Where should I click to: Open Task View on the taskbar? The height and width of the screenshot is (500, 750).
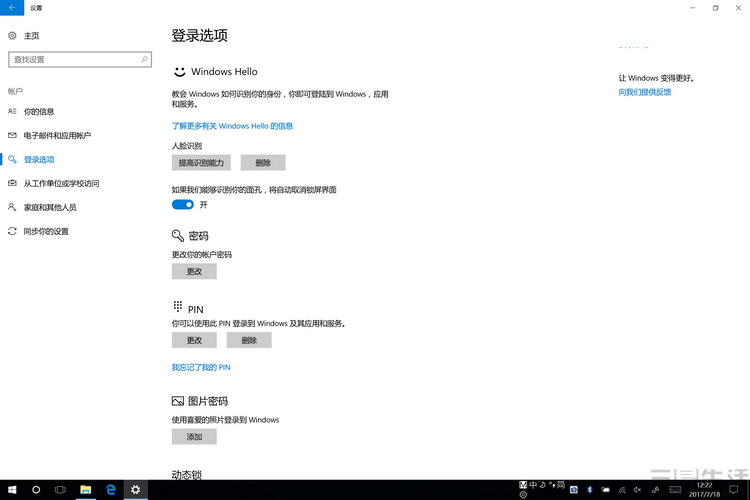(x=60, y=489)
